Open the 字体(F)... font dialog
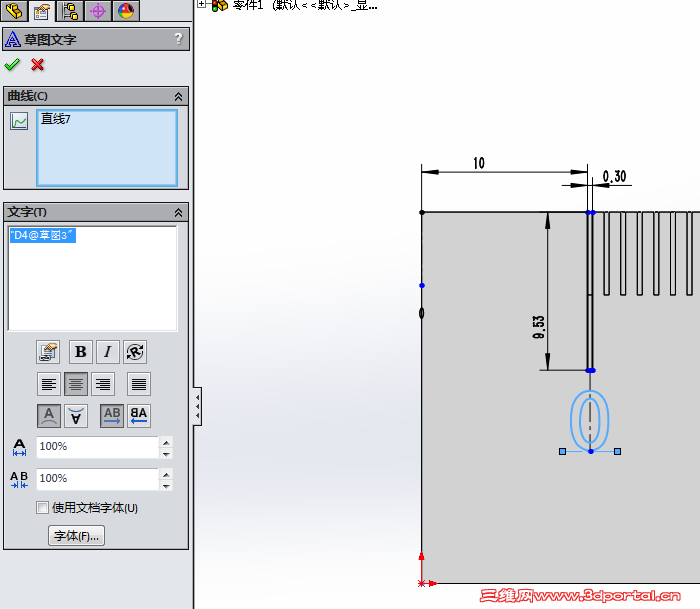 (x=76, y=536)
